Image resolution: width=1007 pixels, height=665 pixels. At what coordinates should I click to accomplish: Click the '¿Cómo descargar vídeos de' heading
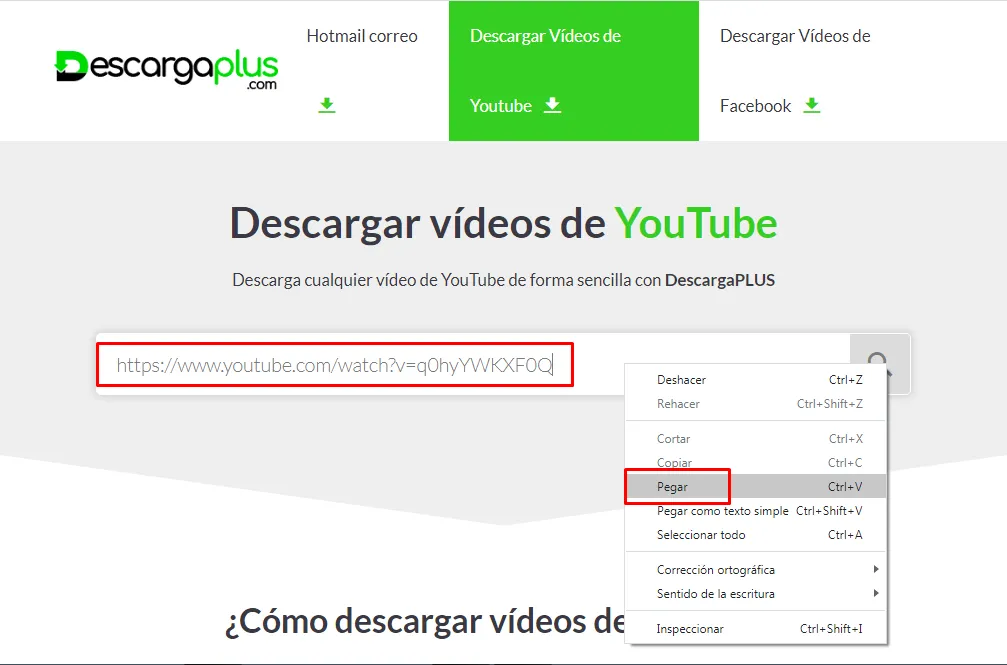point(425,621)
